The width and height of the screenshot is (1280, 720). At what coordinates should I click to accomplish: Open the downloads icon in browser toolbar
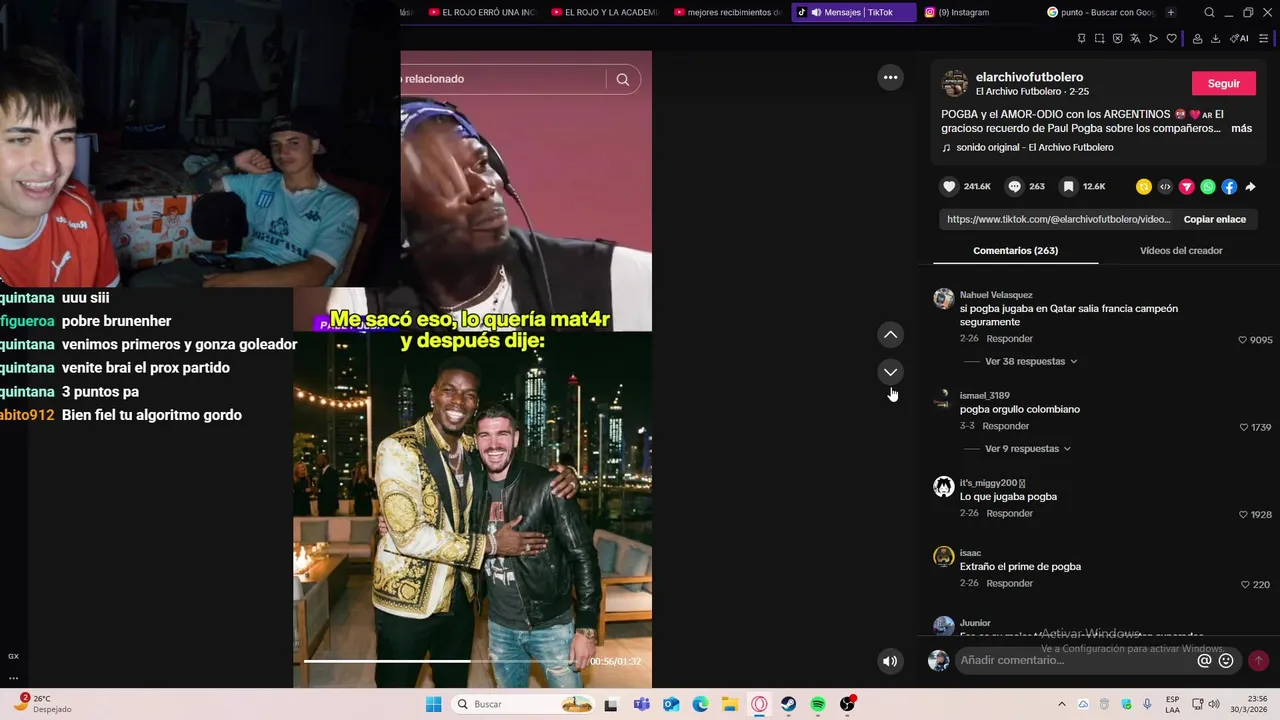pyautogui.click(x=1215, y=39)
